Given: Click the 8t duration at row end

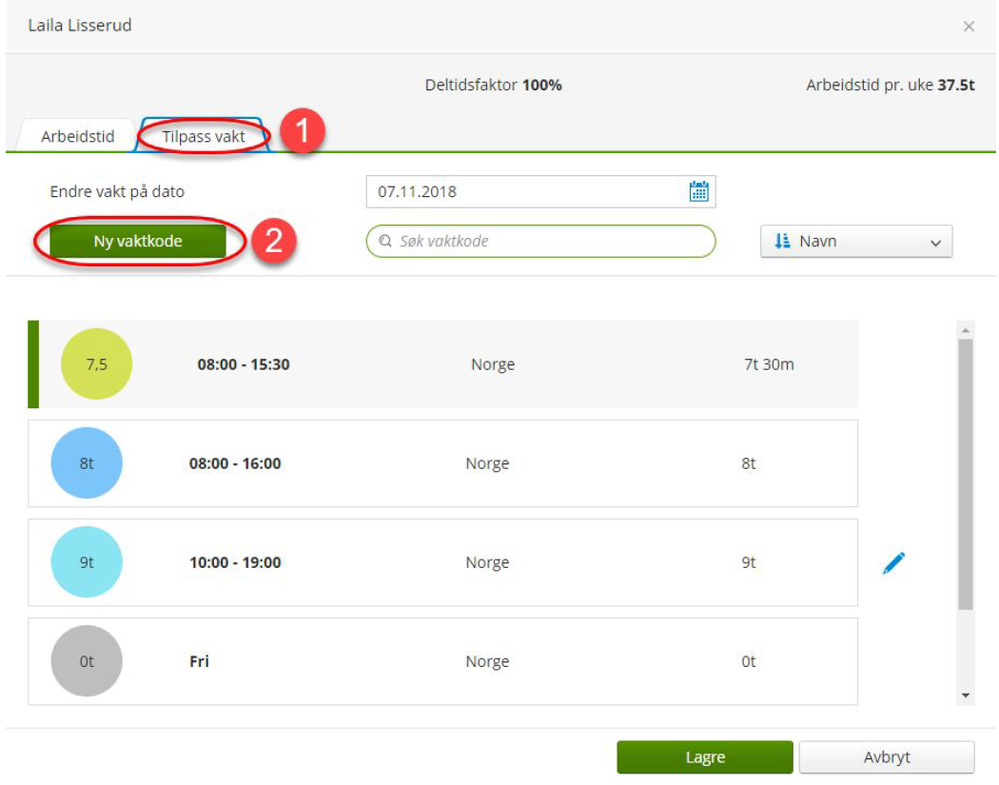Looking at the screenshot, I should click(x=749, y=463).
